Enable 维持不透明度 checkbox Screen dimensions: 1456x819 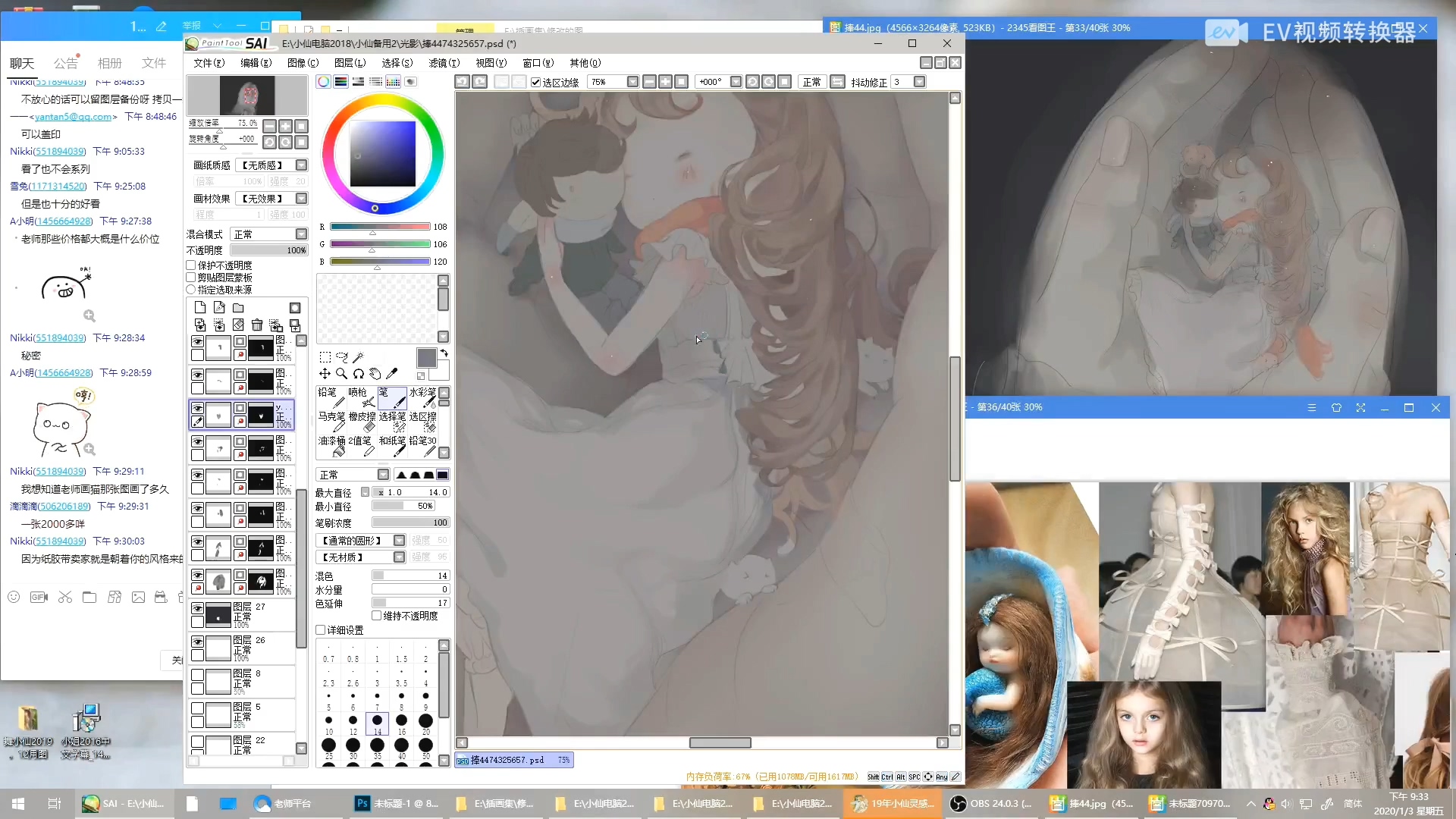[x=376, y=616]
